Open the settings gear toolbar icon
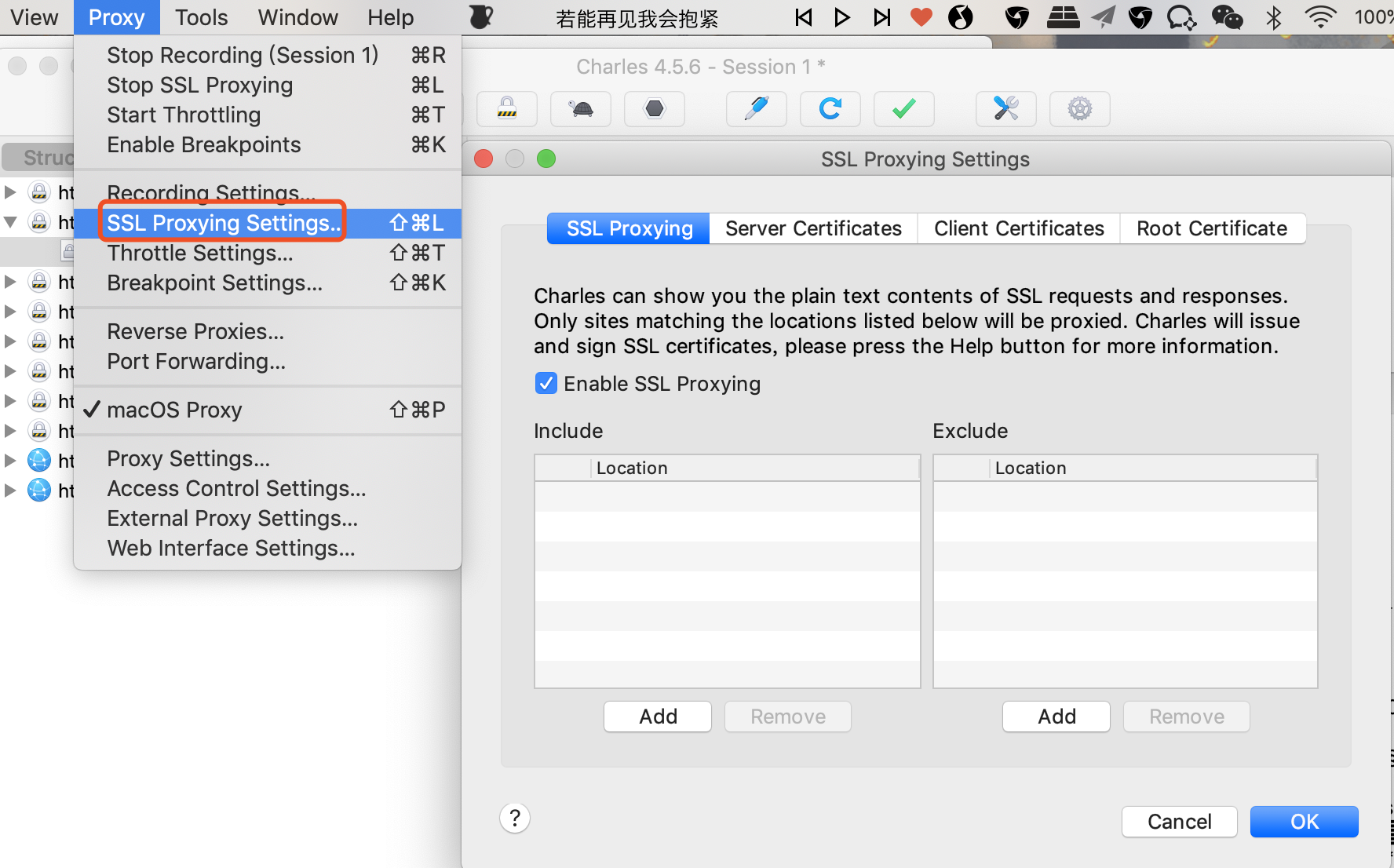This screenshot has width=1394, height=868. tap(1080, 108)
